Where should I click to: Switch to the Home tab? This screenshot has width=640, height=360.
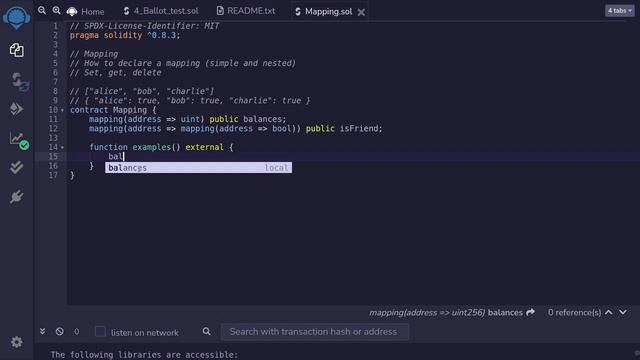pyautogui.click(x=86, y=11)
